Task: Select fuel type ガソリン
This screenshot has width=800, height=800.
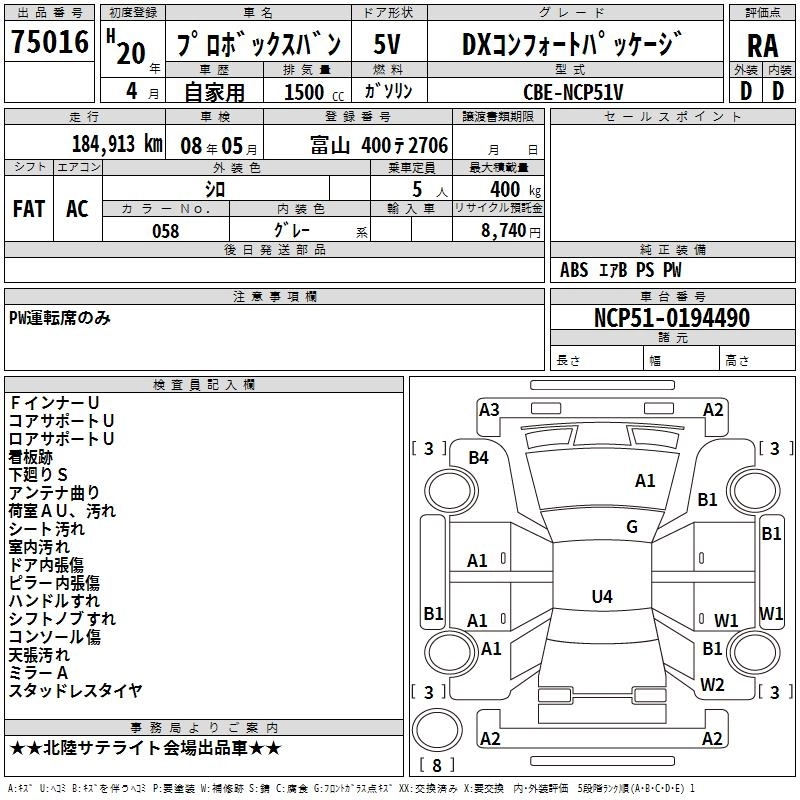Action: [x=388, y=91]
